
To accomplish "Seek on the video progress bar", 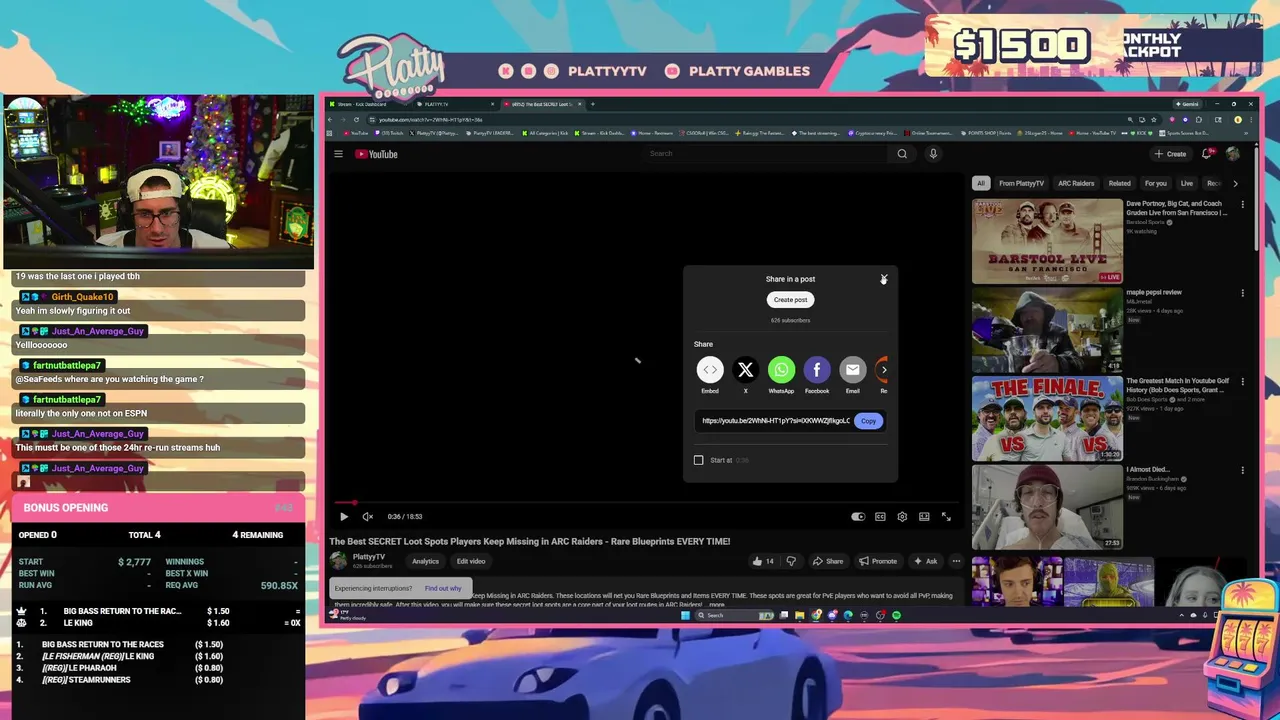I will point(645,503).
